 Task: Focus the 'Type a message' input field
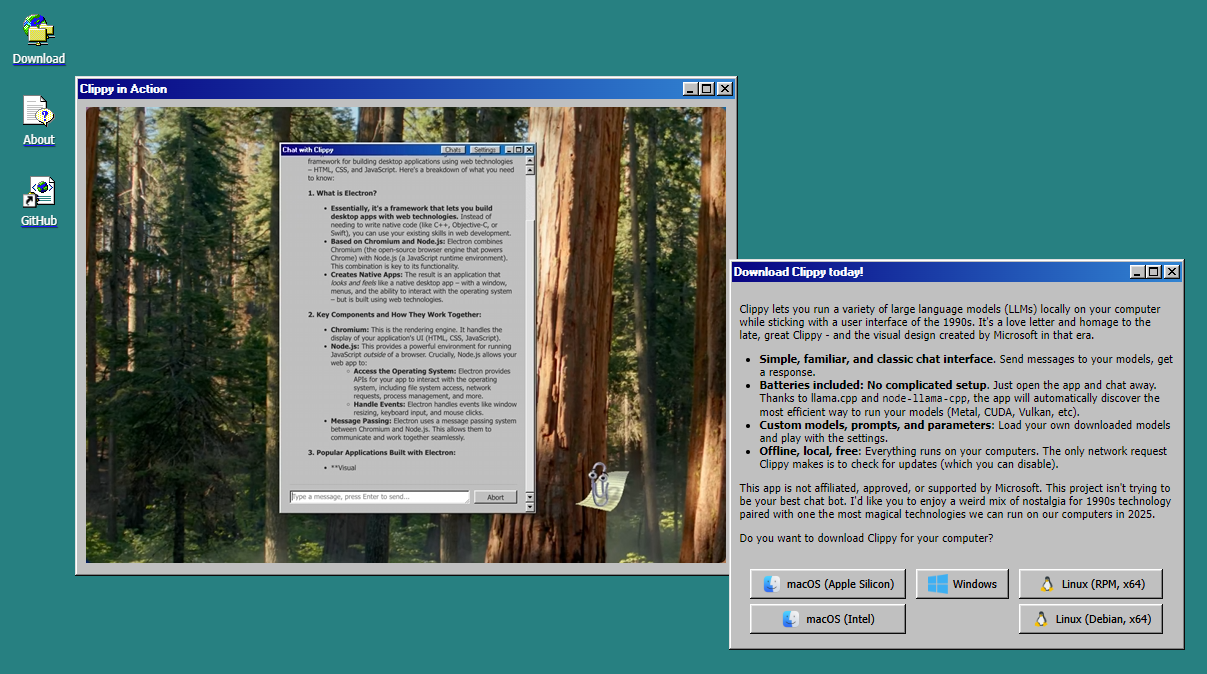379,497
